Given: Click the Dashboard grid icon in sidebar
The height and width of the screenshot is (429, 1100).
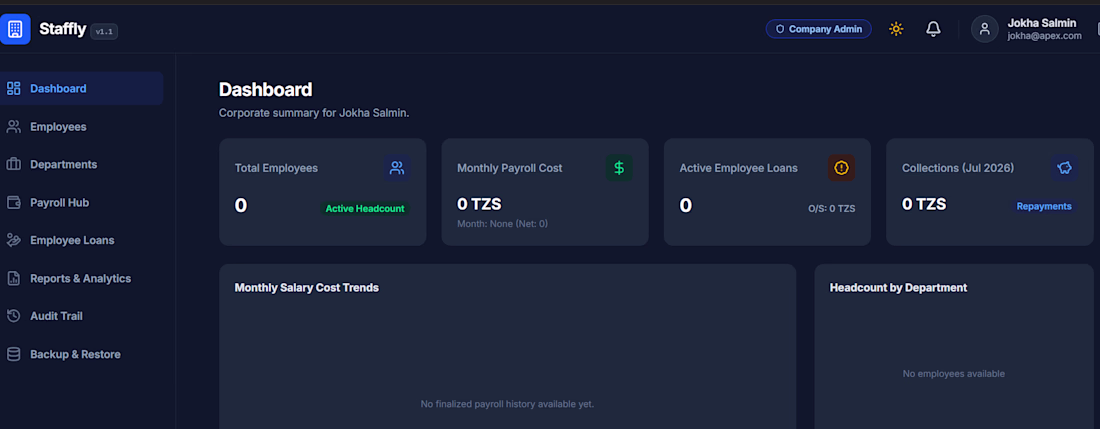Looking at the screenshot, I should 13,88.
